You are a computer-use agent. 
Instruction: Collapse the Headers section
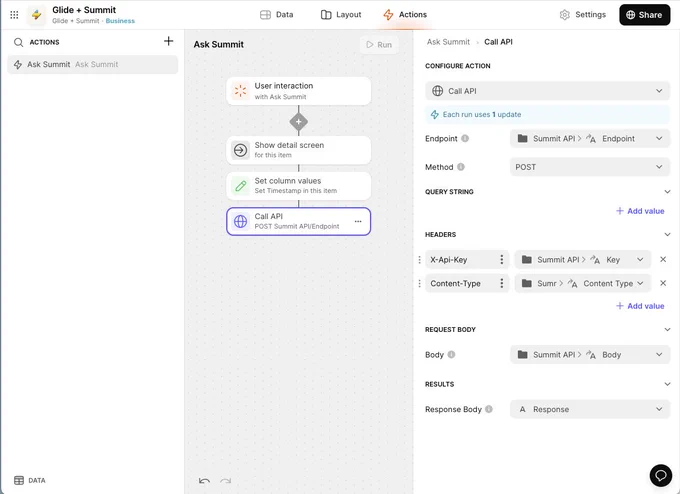click(x=667, y=235)
